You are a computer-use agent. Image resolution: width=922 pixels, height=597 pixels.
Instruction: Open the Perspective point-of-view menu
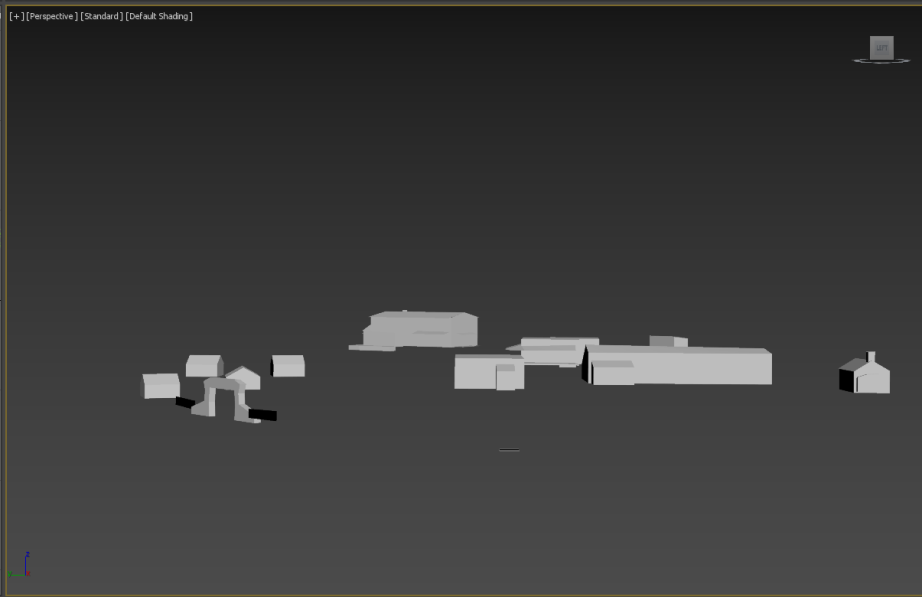[52, 17]
